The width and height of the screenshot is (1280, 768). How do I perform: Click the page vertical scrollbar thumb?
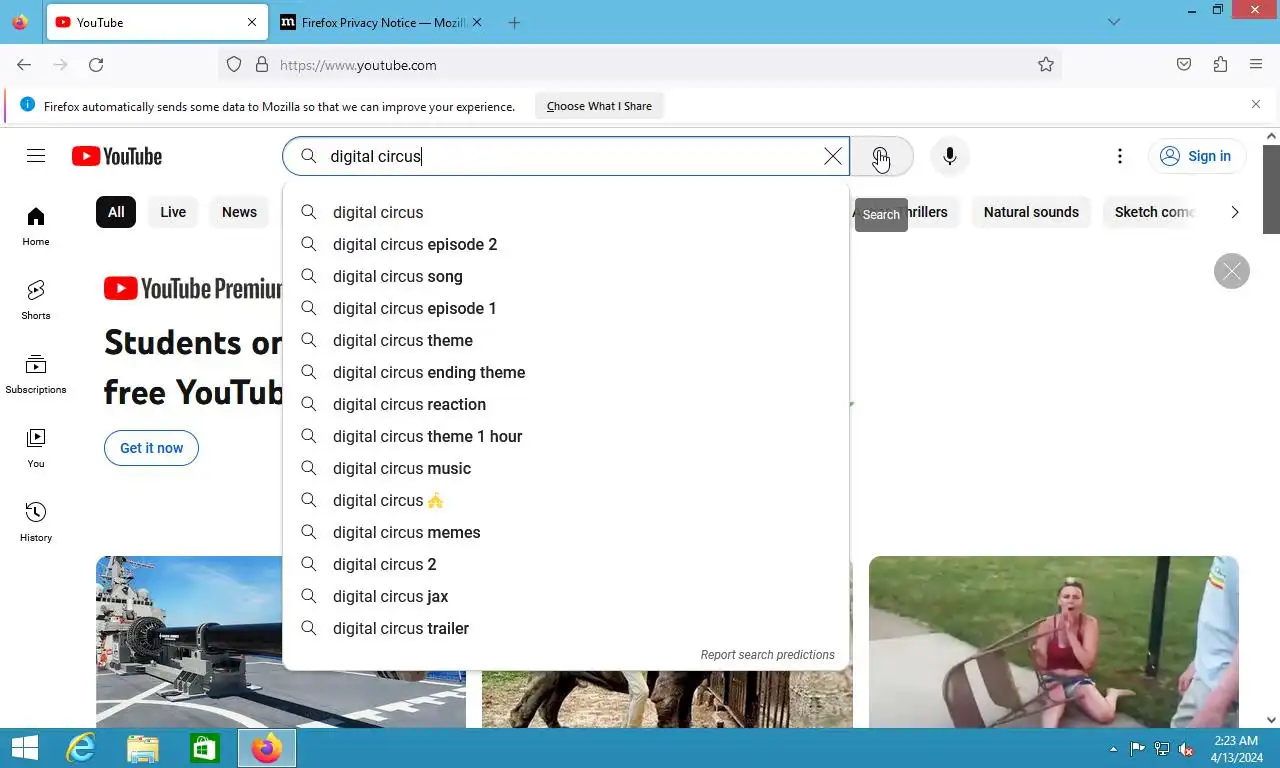tap(1271, 190)
